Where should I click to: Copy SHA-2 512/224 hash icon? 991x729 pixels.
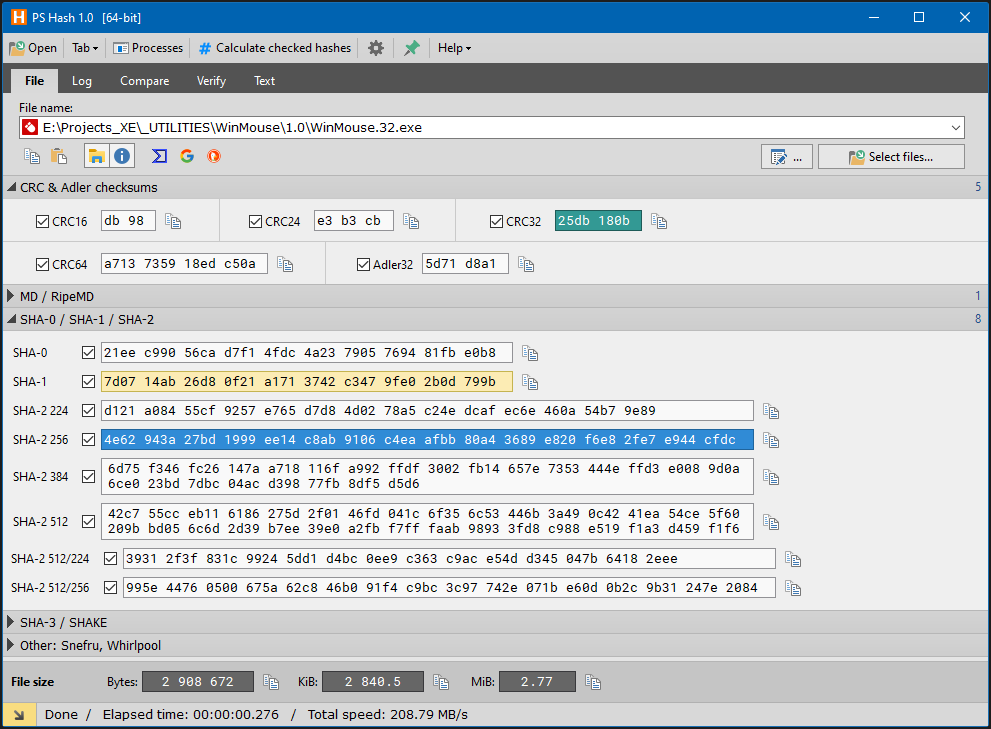click(x=793, y=560)
